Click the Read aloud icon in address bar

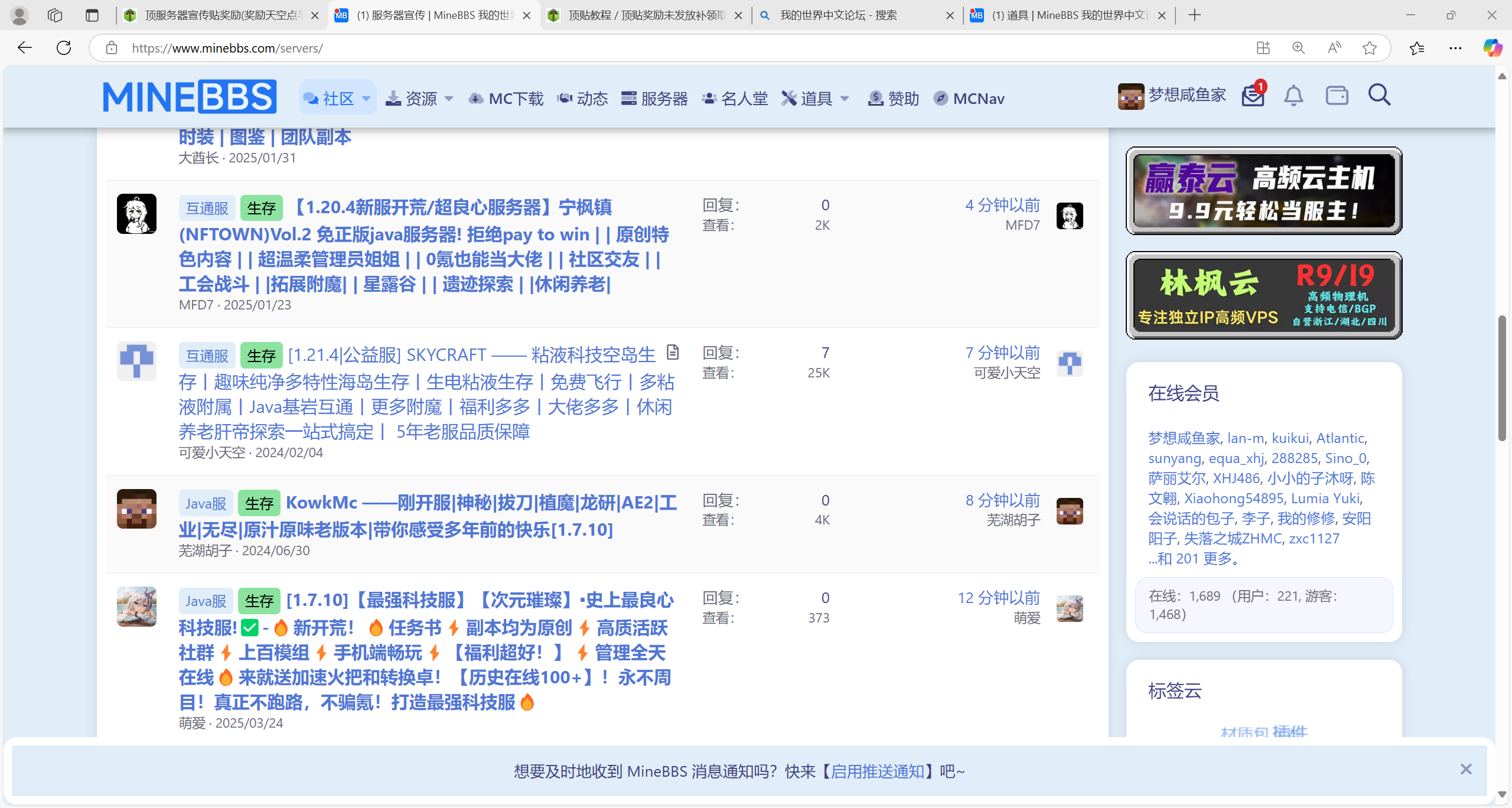click(x=1334, y=48)
